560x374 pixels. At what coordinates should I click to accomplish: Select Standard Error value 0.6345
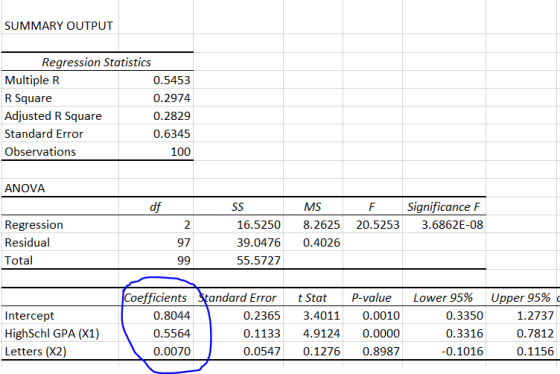tap(172, 134)
